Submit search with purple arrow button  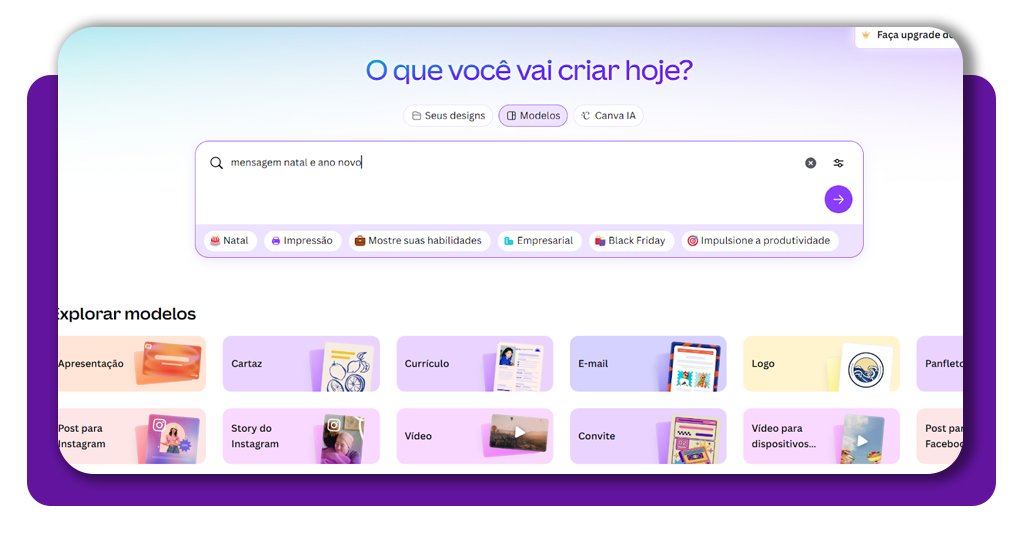coord(838,199)
